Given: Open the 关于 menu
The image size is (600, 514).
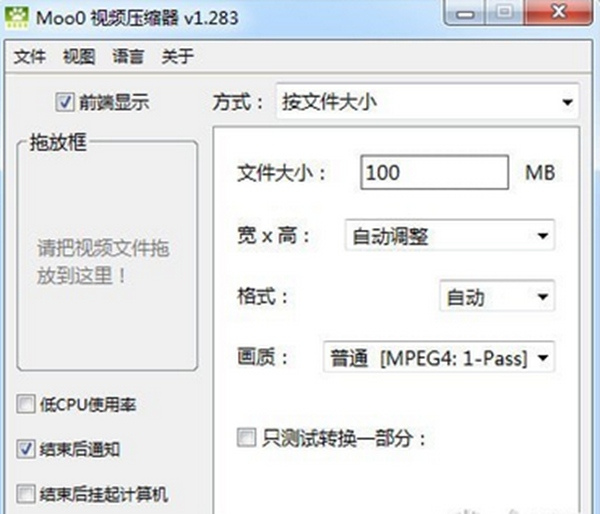Looking at the screenshot, I should pos(178,57).
